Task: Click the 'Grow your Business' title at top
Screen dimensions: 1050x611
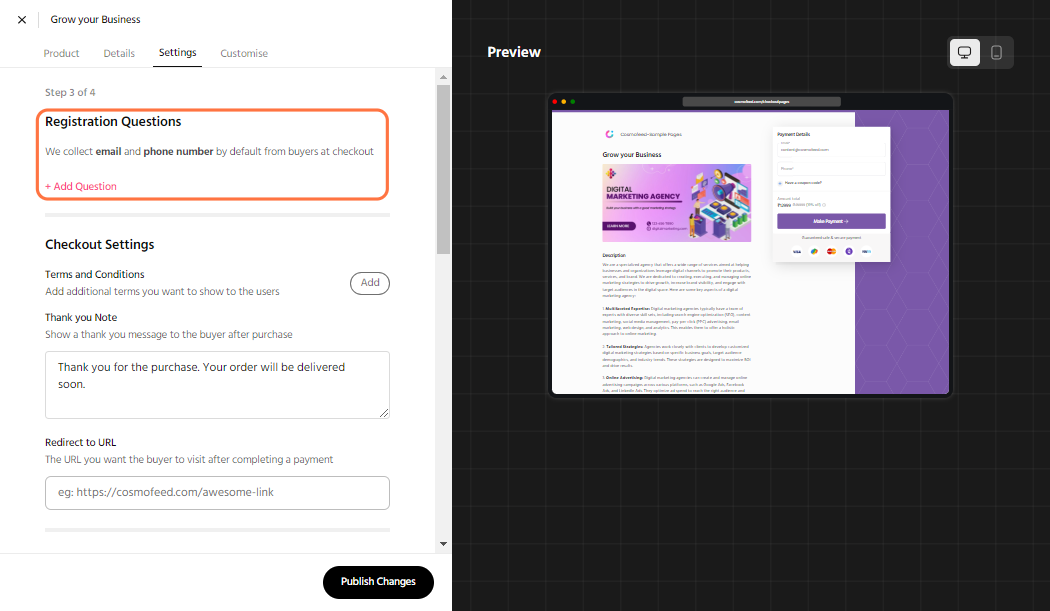Action: tap(96, 19)
